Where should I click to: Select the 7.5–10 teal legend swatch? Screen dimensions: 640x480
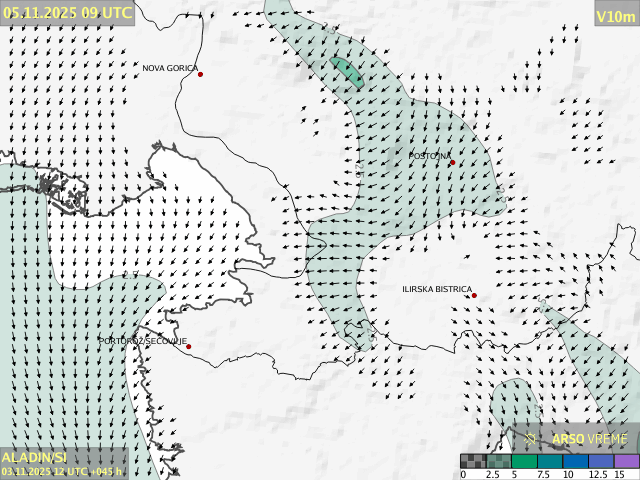(x=550, y=461)
